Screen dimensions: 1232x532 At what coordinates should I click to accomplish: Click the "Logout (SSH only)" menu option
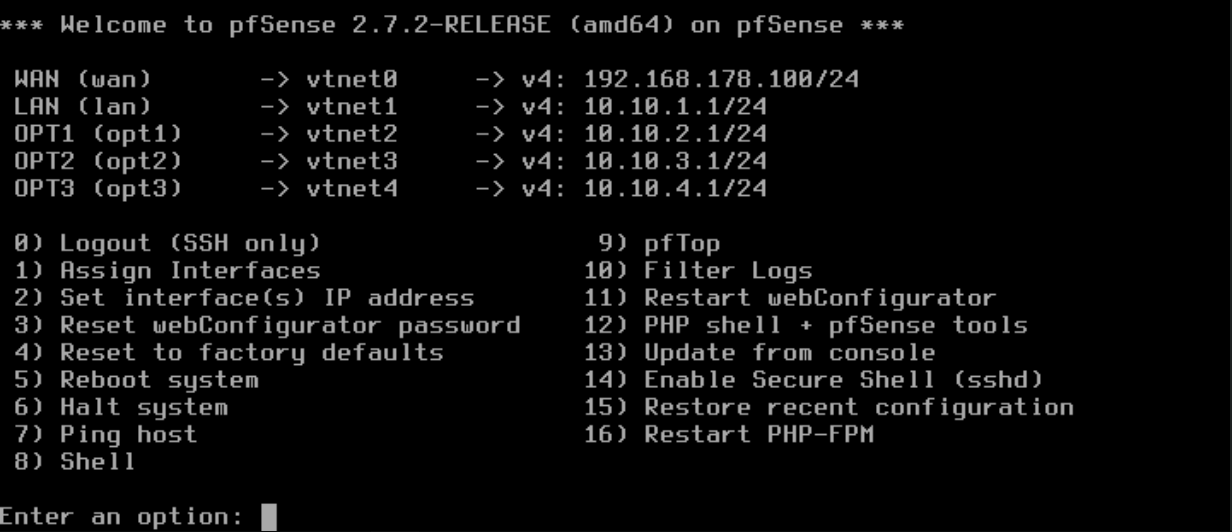[x=189, y=243]
